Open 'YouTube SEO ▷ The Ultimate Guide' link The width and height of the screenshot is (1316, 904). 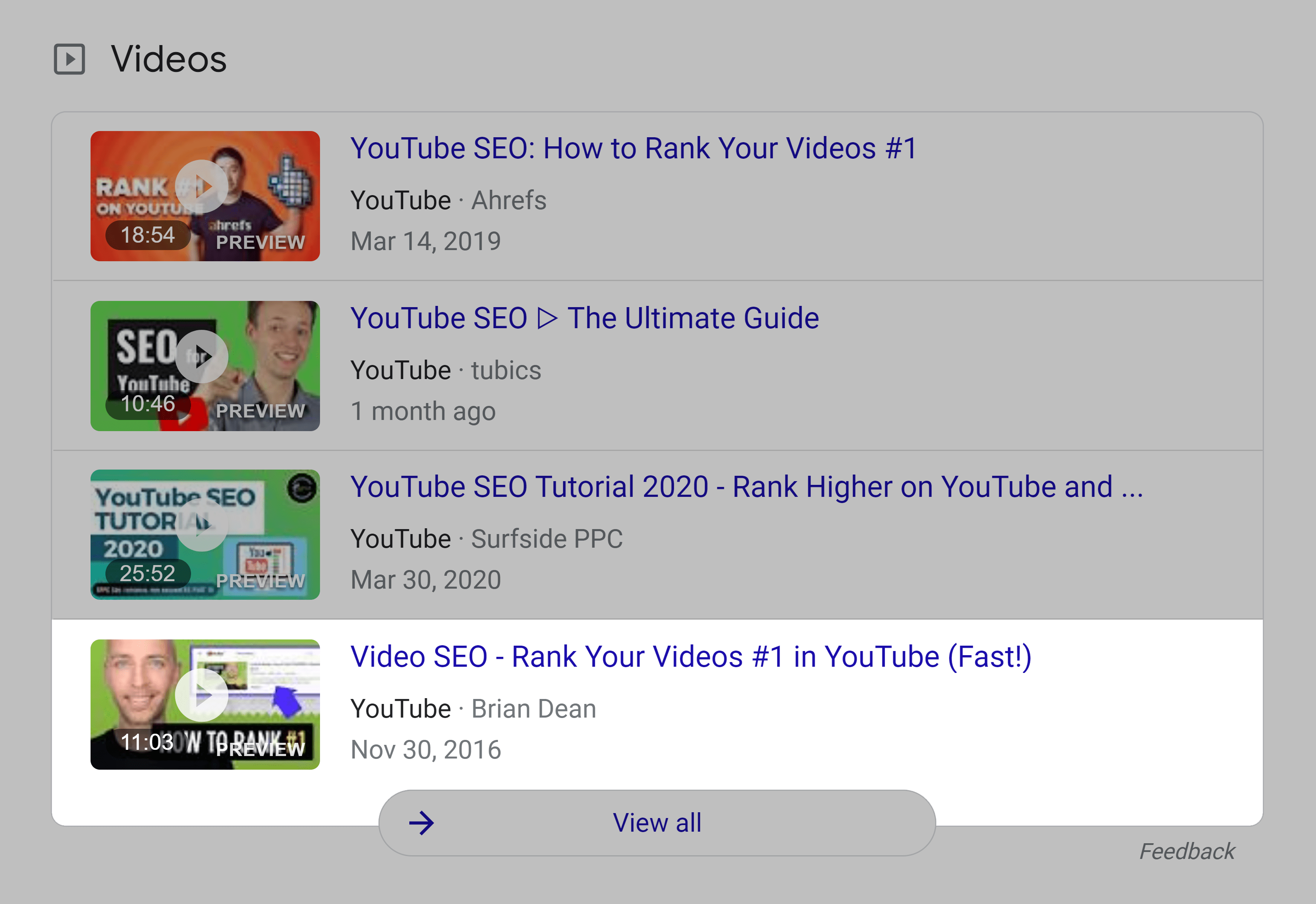click(585, 318)
